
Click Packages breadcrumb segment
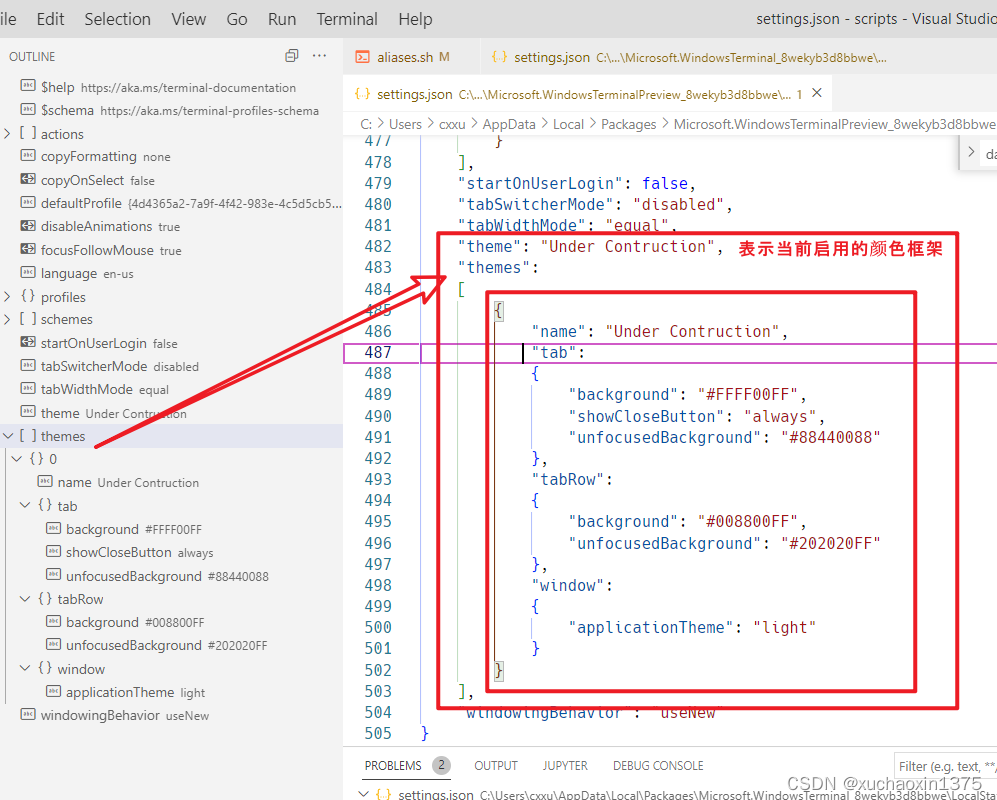628,124
